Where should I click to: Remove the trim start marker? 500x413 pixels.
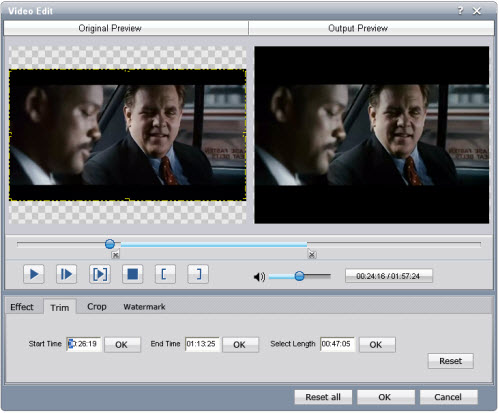click(x=115, y=255)
